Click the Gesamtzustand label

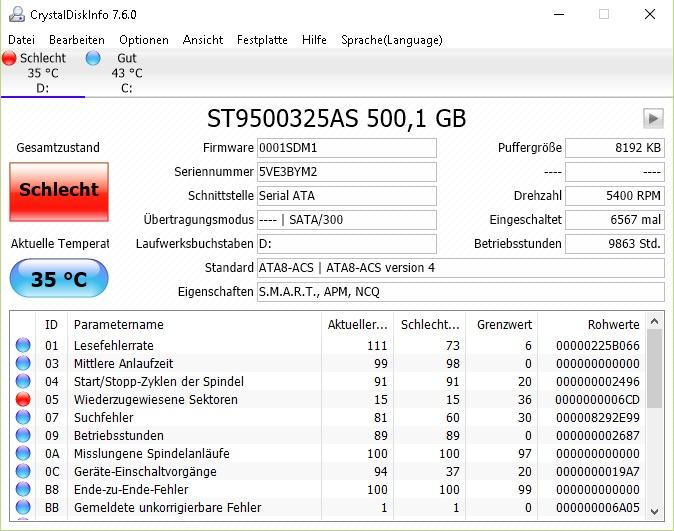click(58, 148)
